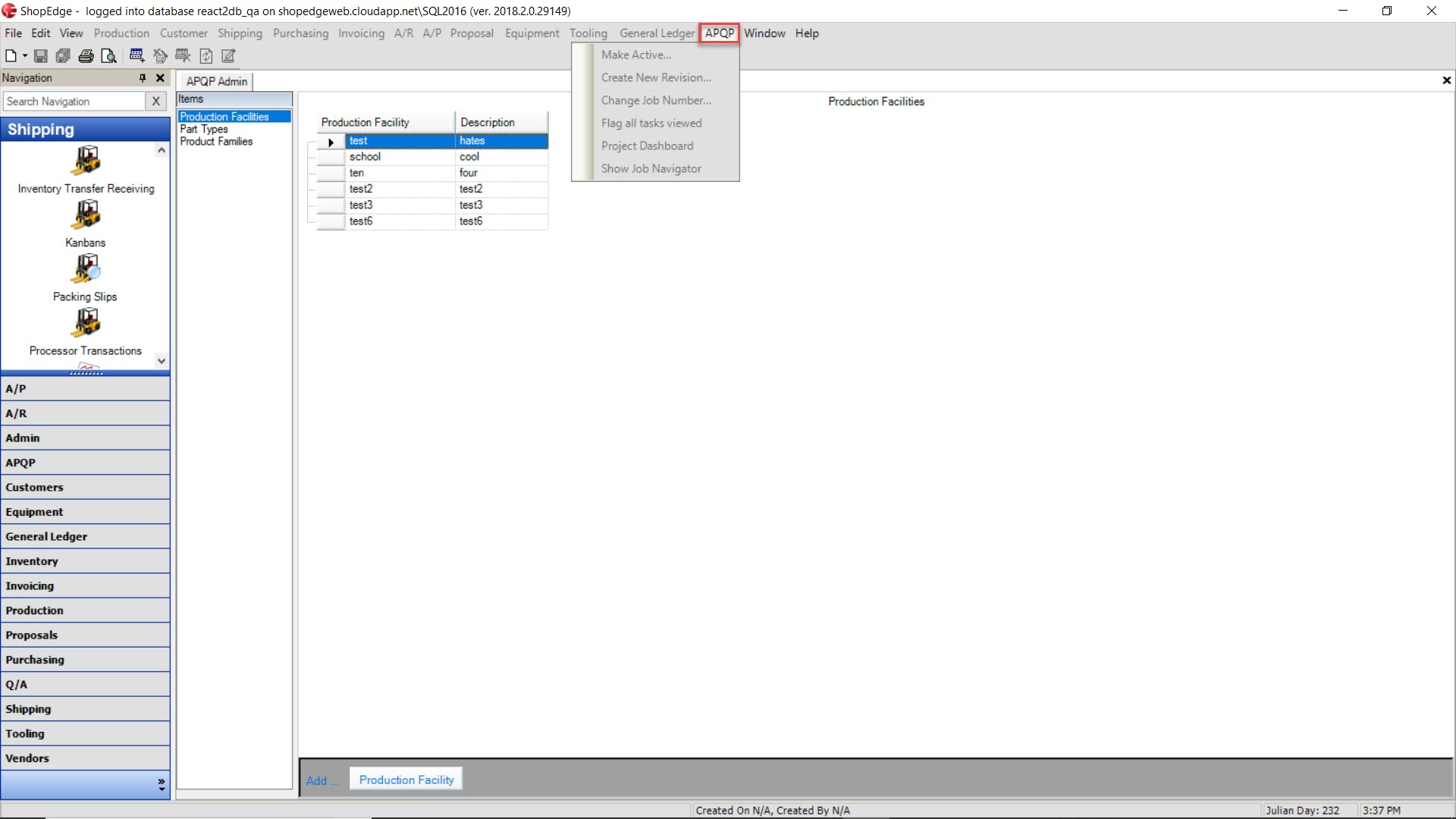Click the Search Navigation input field

coord(75,101)
